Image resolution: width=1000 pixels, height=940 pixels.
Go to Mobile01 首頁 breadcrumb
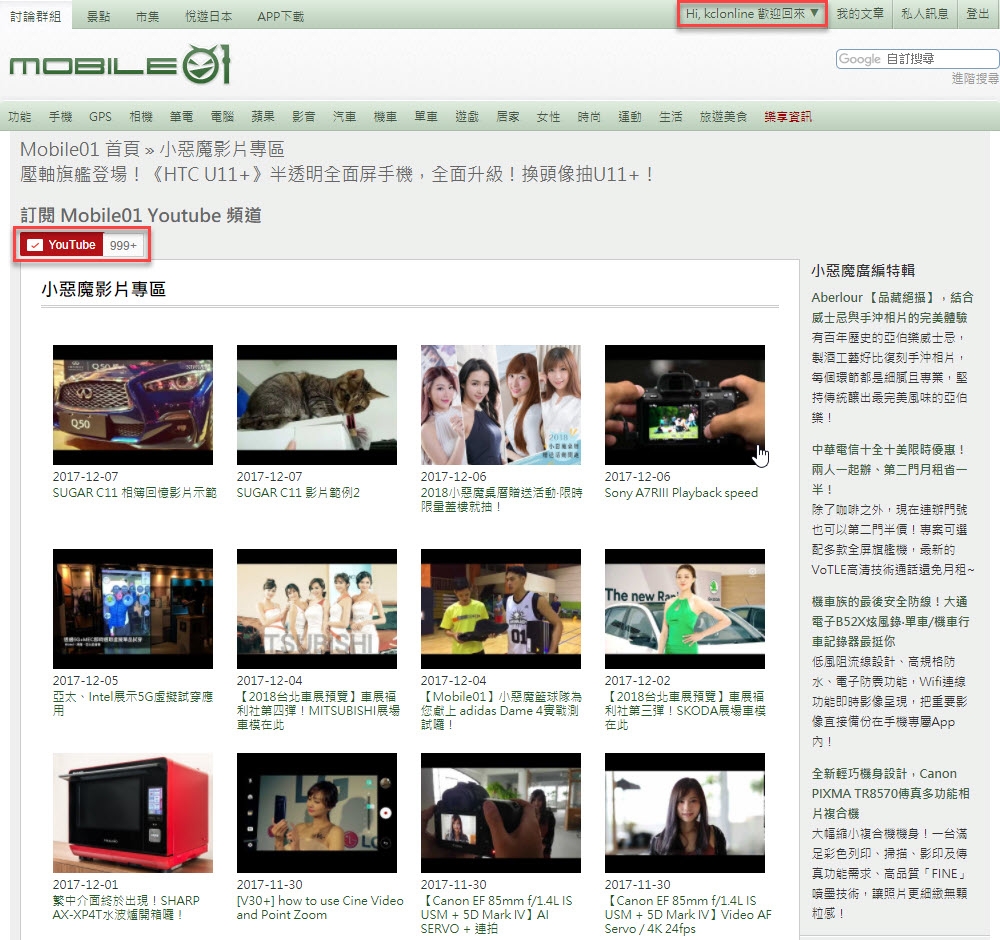[x=80, y=149]
